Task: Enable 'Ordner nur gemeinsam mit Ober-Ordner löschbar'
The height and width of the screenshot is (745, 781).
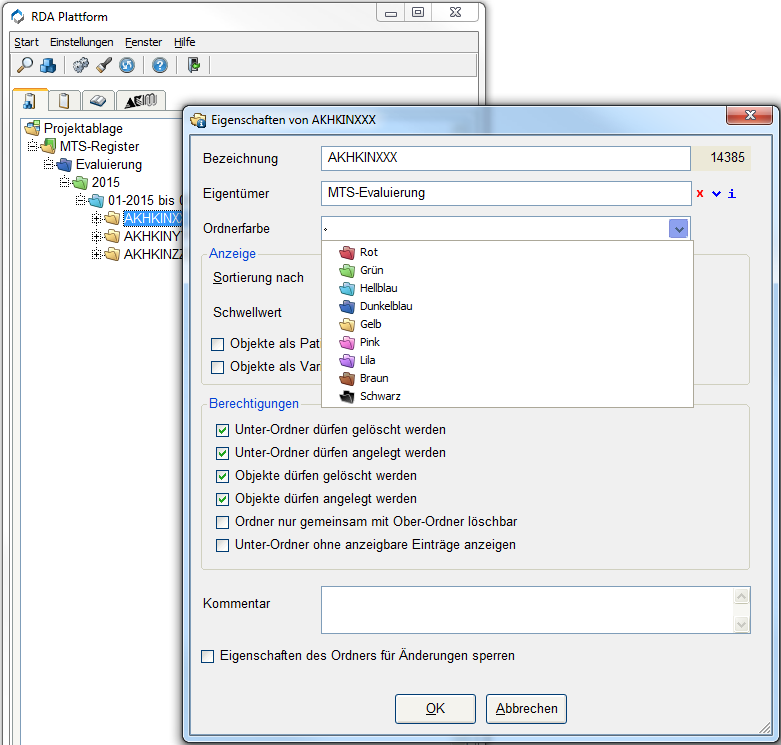Action: [x=222, y=522]
